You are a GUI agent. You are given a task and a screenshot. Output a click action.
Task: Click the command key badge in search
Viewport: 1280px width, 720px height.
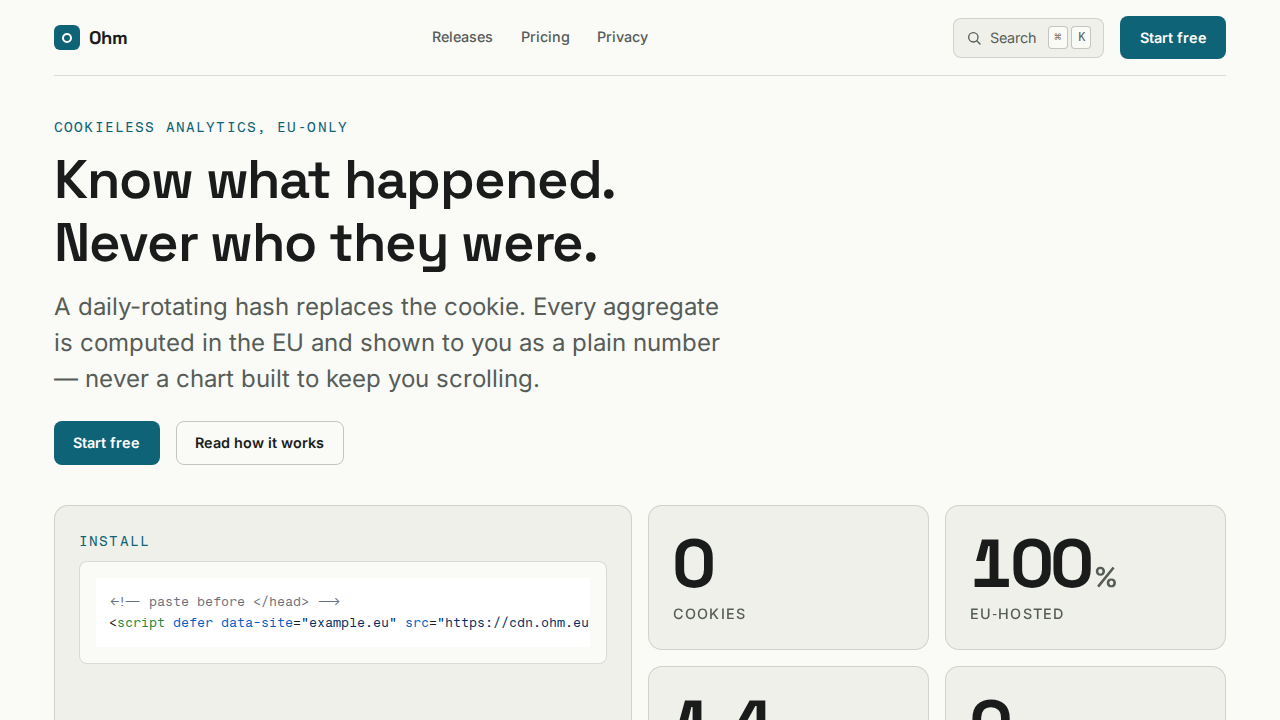[1058, 38]
